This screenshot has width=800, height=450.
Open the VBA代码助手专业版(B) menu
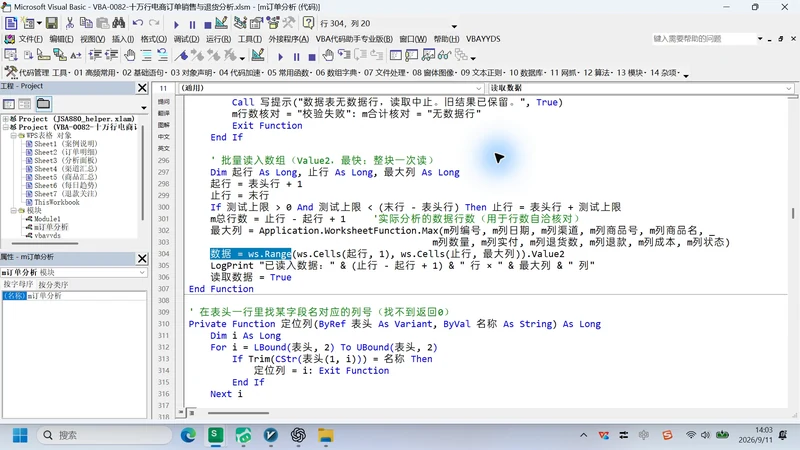(x=354, y=39)
